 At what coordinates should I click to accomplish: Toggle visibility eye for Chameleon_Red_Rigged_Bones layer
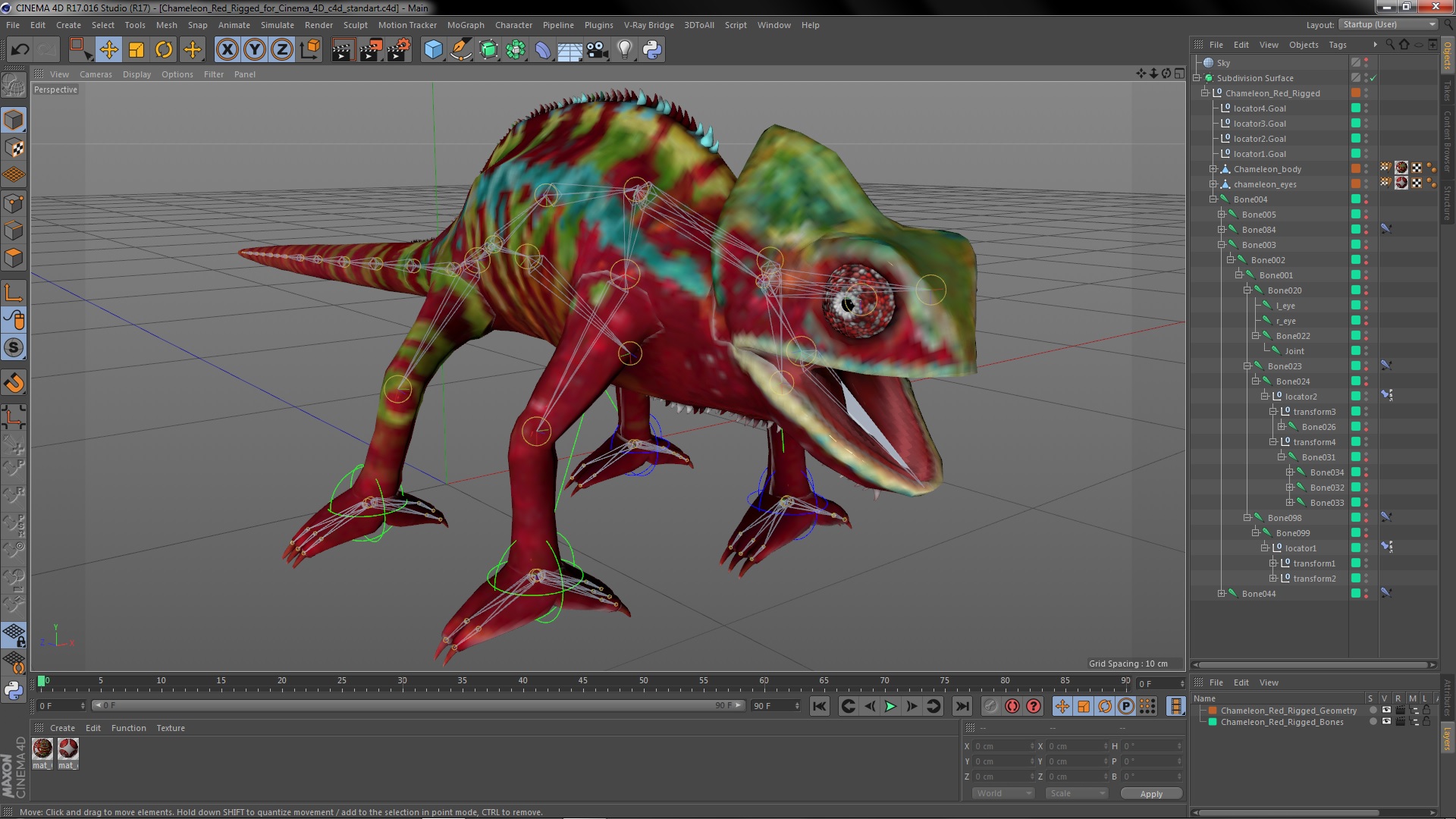(x=1386, y=722)
